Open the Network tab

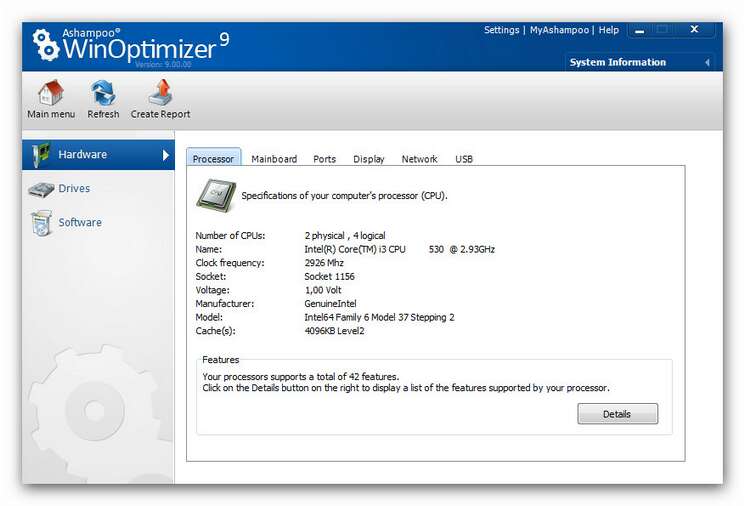[419, 159]
